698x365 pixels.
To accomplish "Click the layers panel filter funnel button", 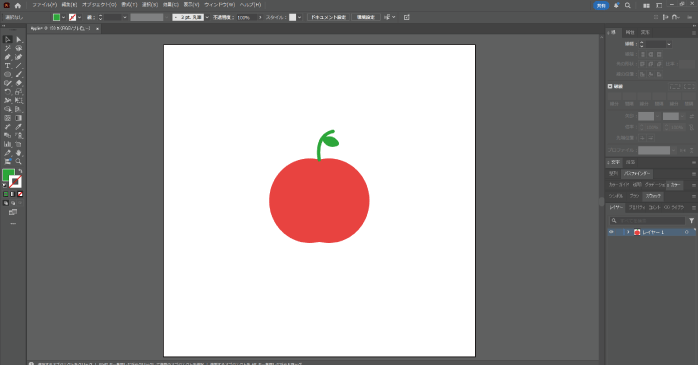I will [691, 220].
